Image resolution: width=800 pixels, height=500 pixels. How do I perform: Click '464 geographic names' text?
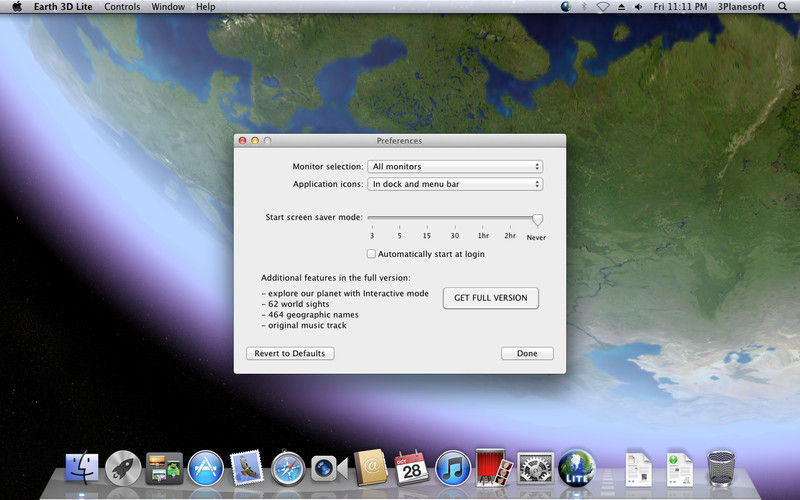(313, 315)
